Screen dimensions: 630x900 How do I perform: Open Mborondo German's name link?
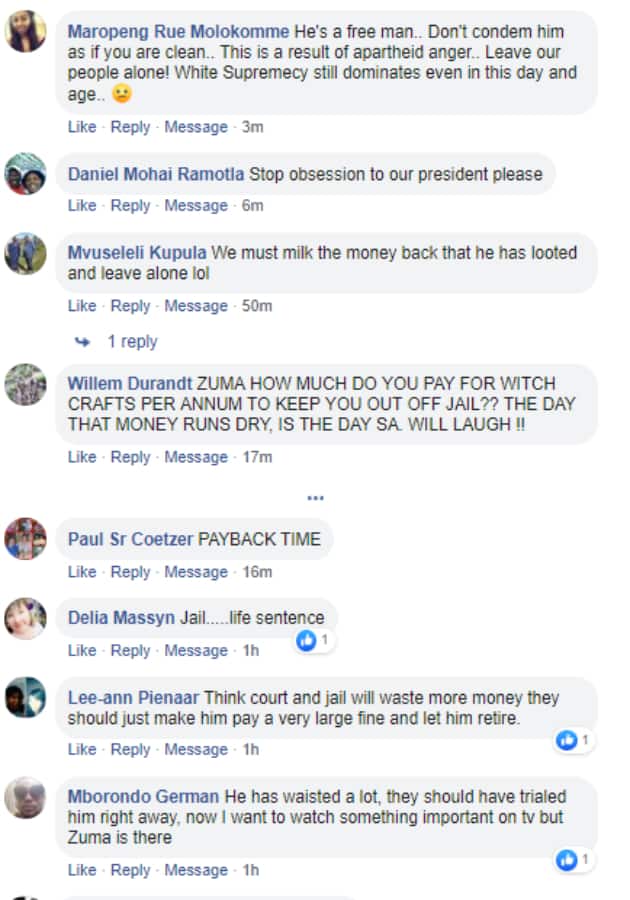[x=143, y=796]
